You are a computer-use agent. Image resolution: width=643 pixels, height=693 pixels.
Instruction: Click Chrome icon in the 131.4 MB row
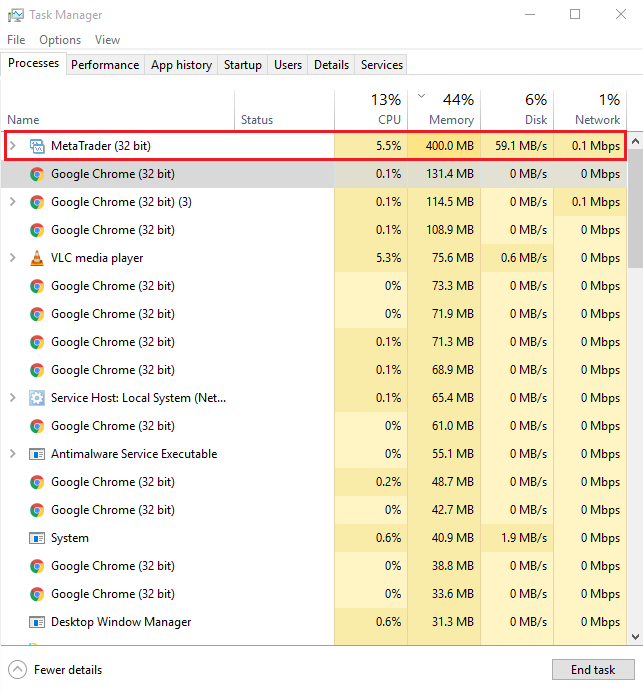pos(37,174)
